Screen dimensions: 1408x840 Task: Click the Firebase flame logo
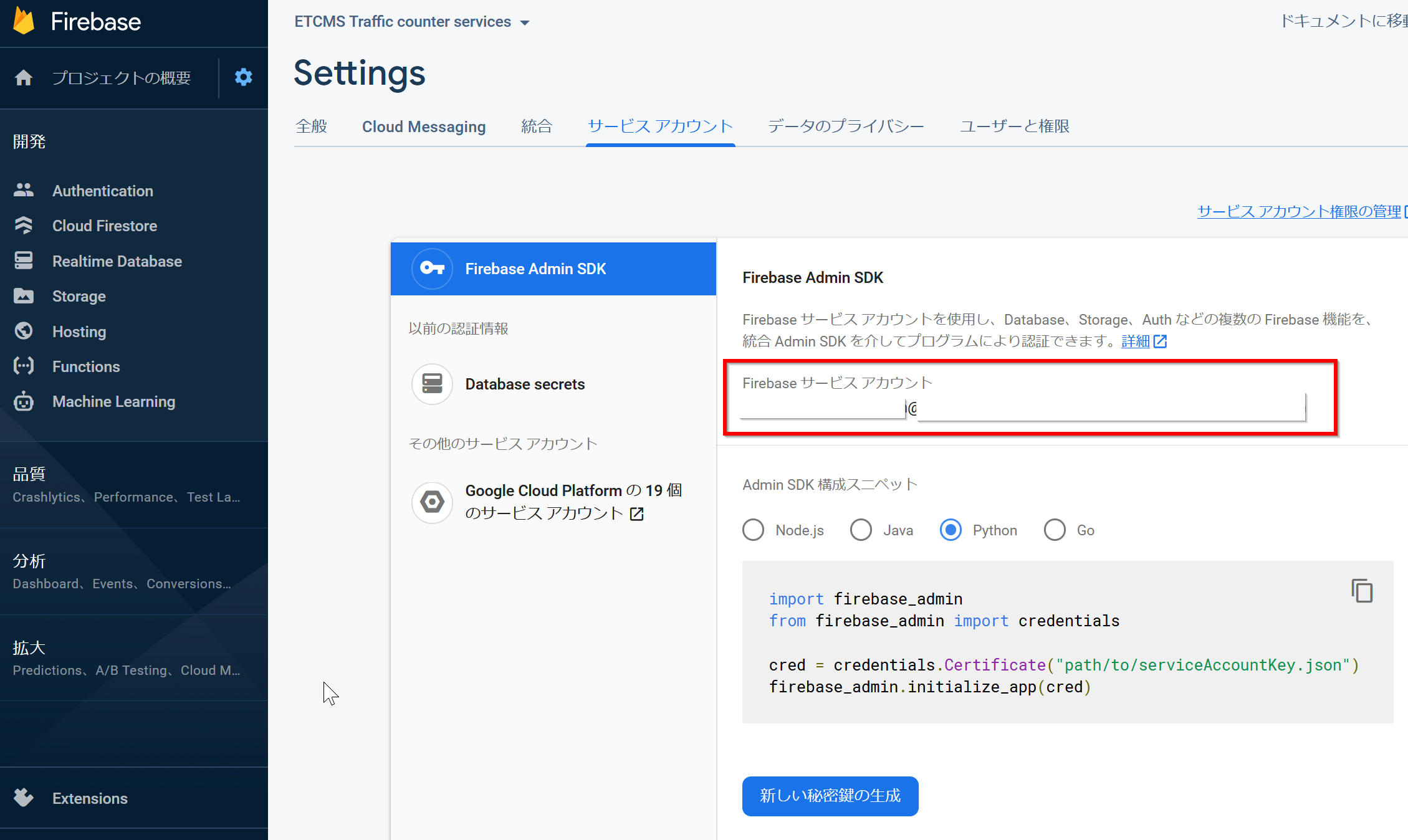coord(24,21)
